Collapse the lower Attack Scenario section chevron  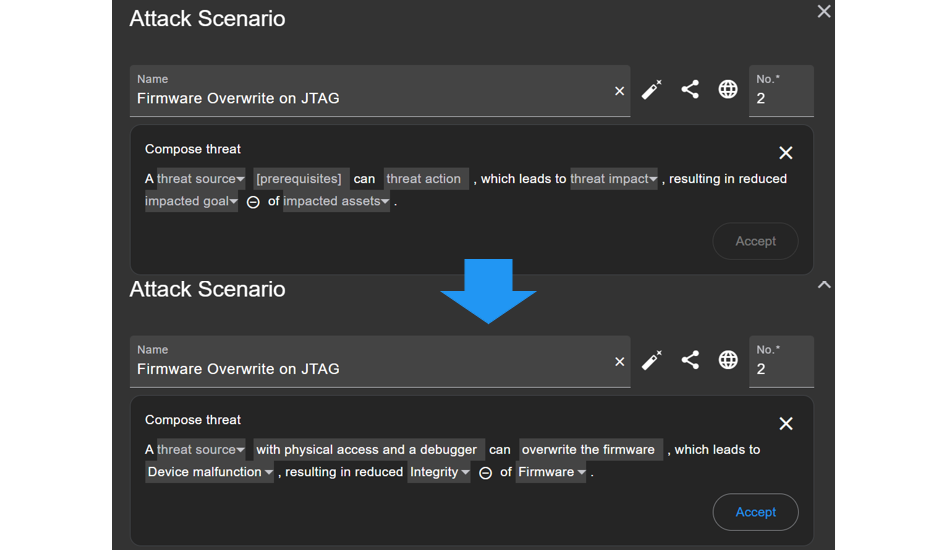click(x=824, y=285)
